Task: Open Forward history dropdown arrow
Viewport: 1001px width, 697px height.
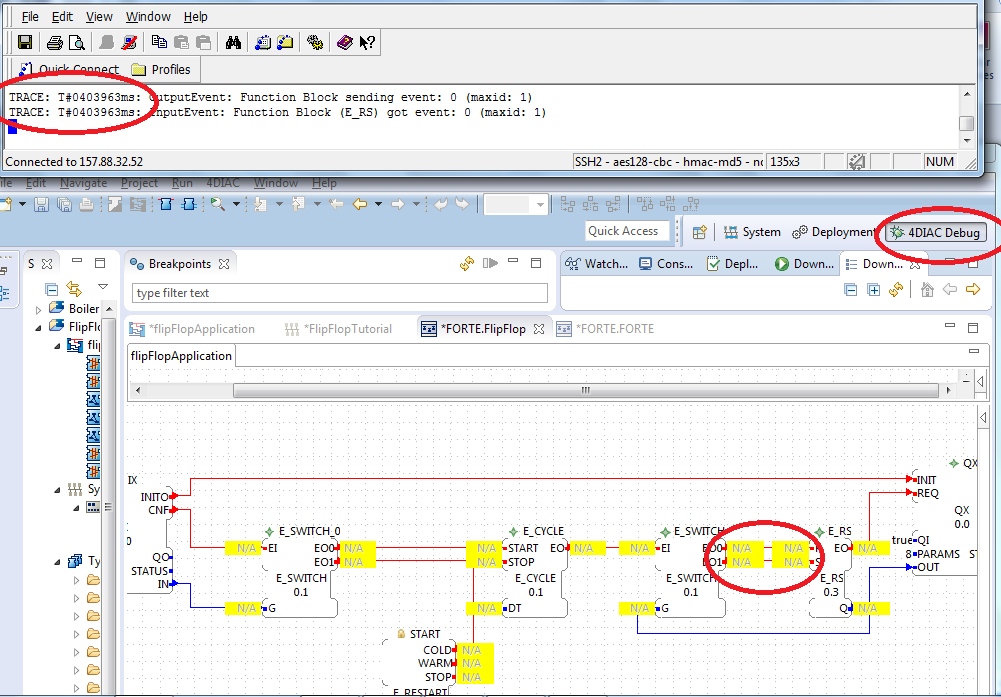Action: [x=416, y=204]
